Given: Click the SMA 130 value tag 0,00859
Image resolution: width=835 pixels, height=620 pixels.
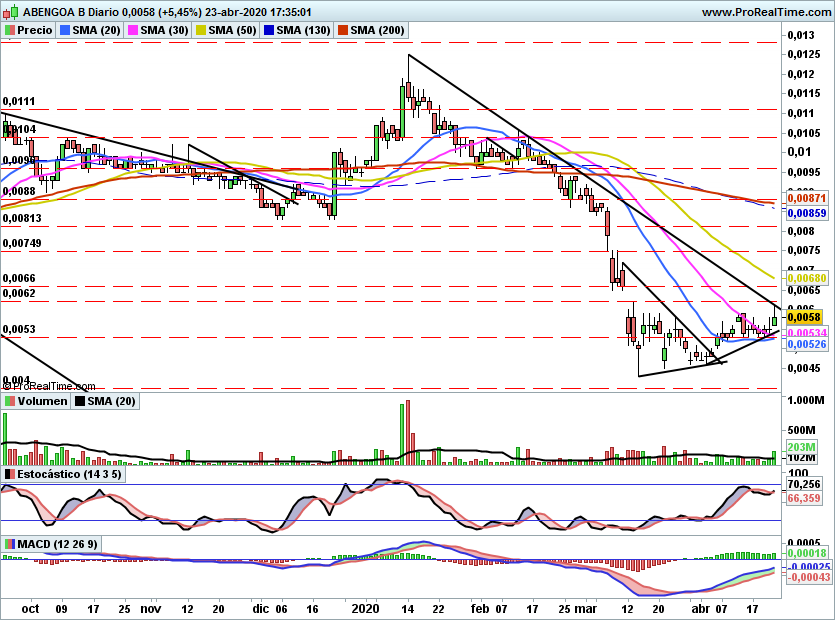Looking at the screenshot, I should (807, 213).
